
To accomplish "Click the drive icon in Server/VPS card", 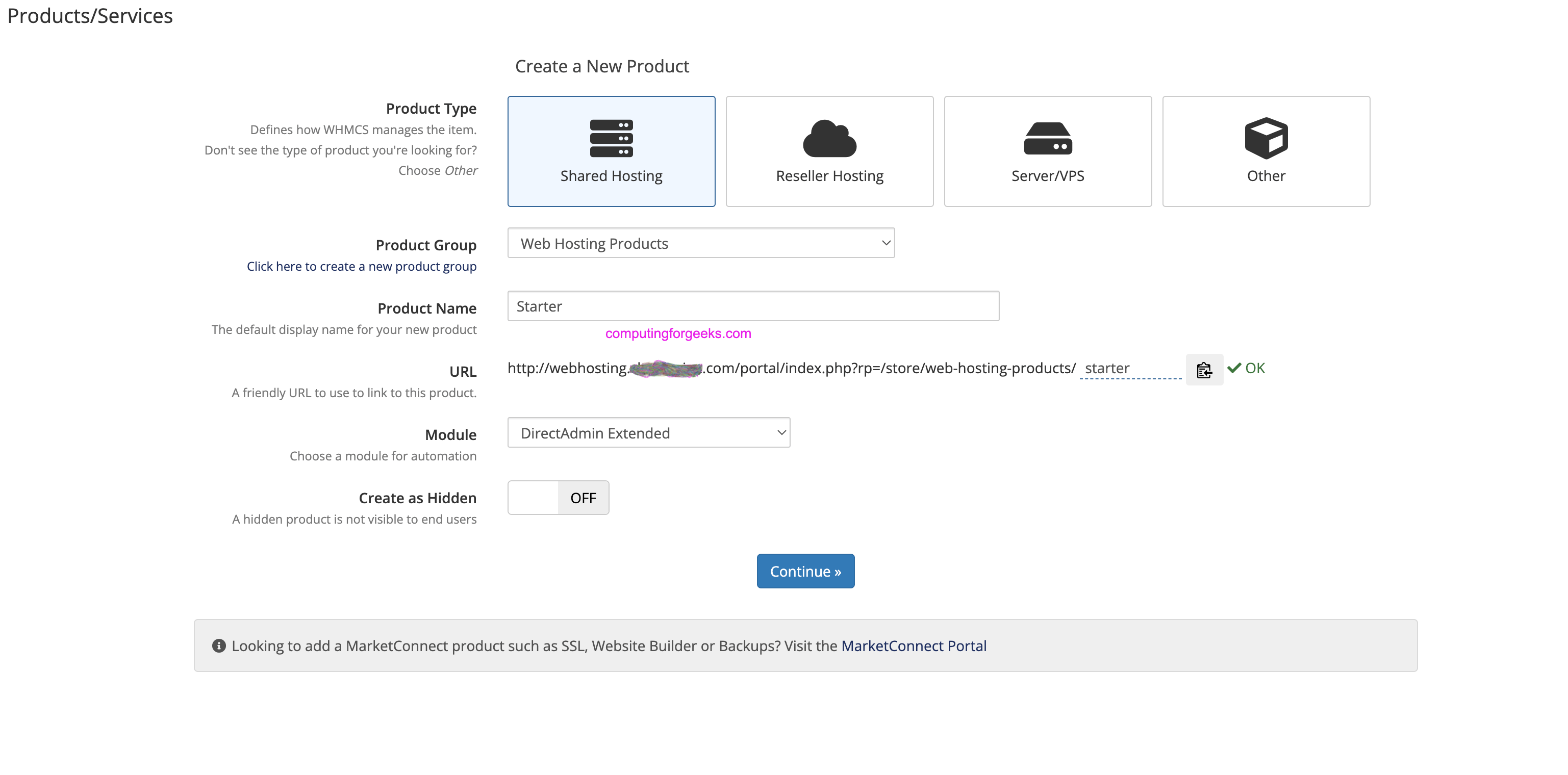I will point(1048,139).
